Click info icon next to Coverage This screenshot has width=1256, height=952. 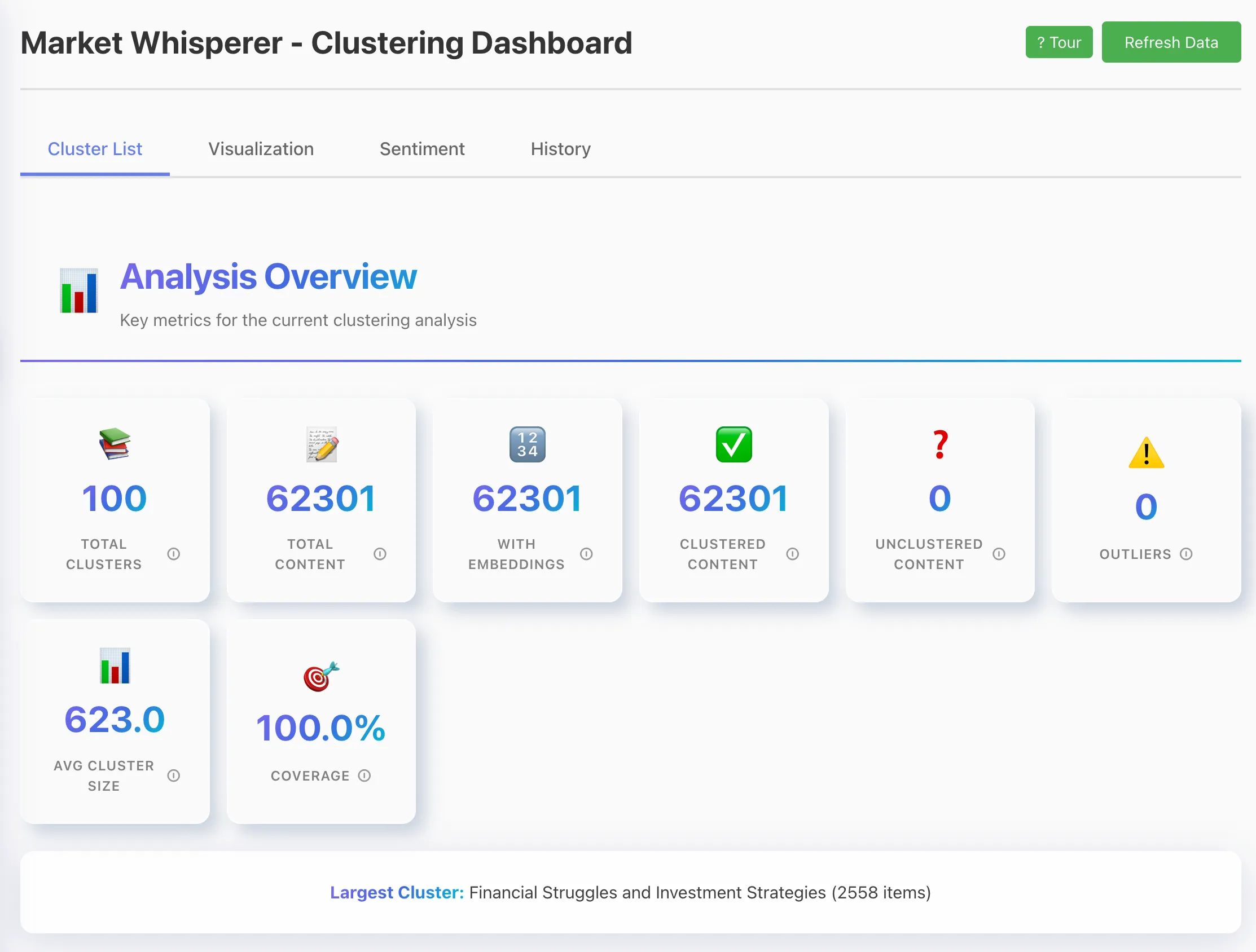(364, 775)
